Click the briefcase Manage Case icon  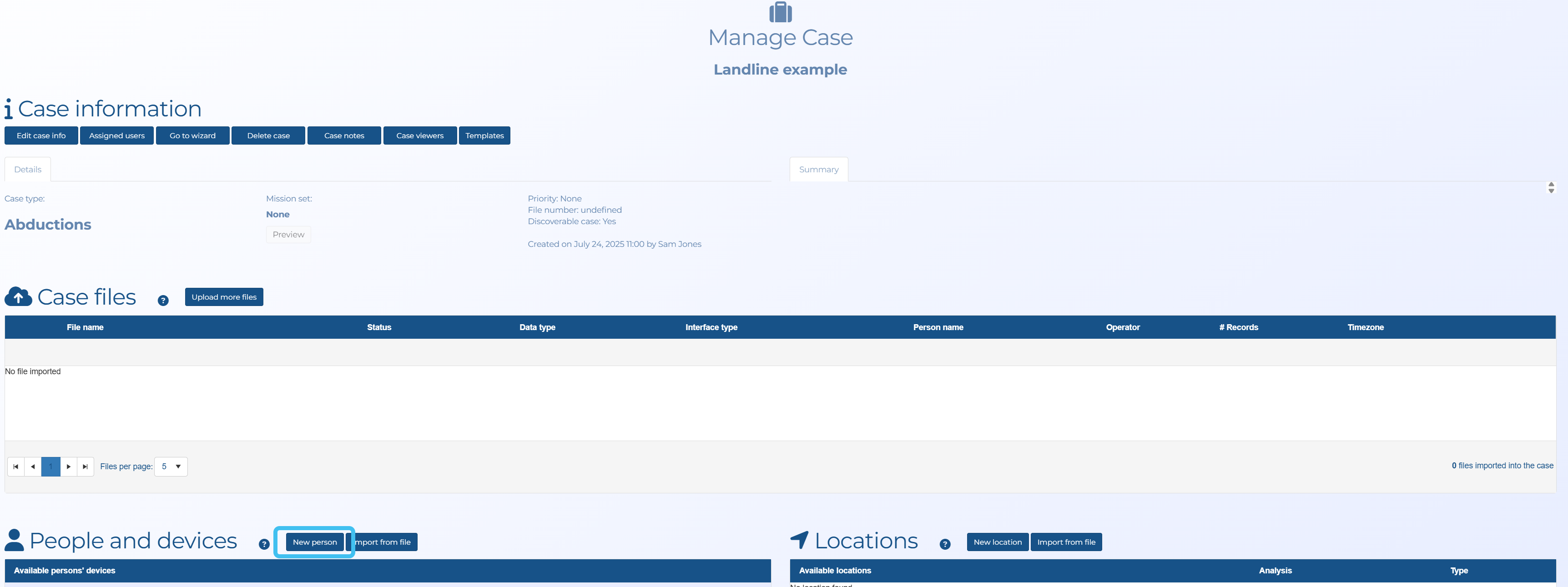[780, 12]
